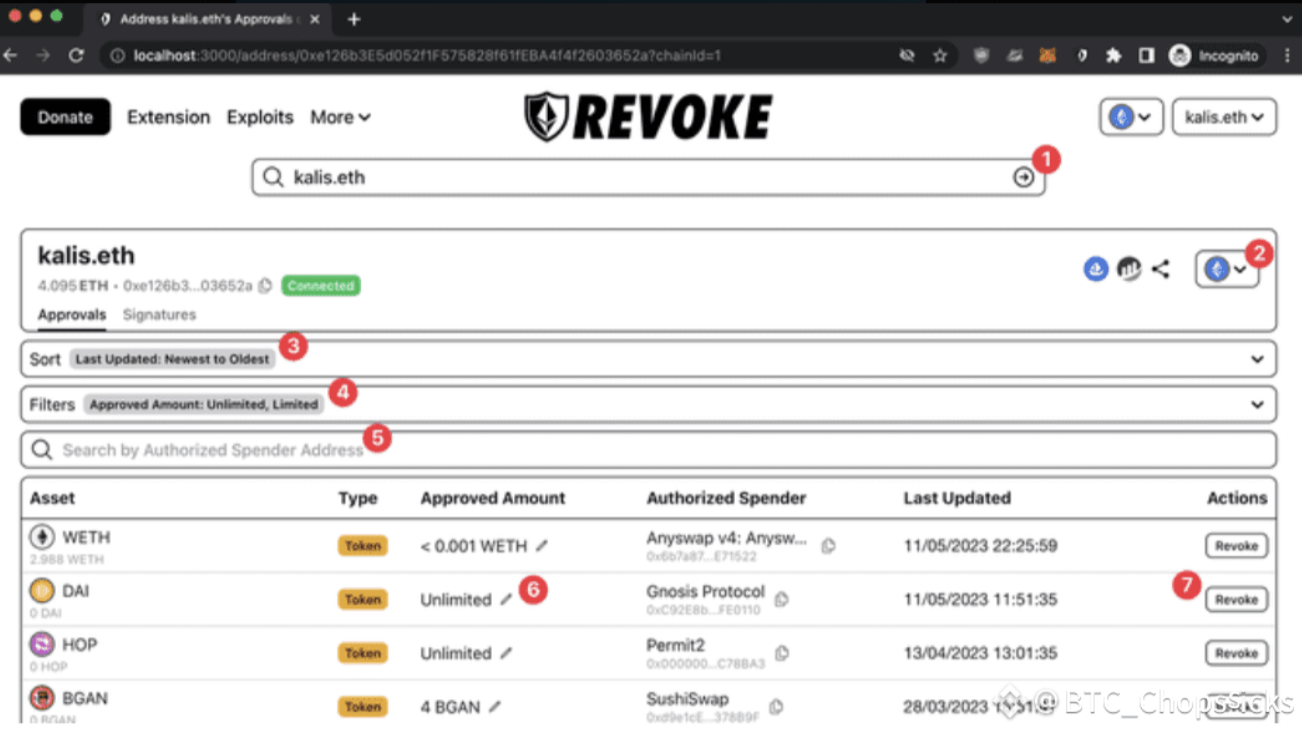Open the browser Extensions puzzle icon
The height and width of the screenshot is (731, 1302).
pyautogui.click(x=1113, y=56)
